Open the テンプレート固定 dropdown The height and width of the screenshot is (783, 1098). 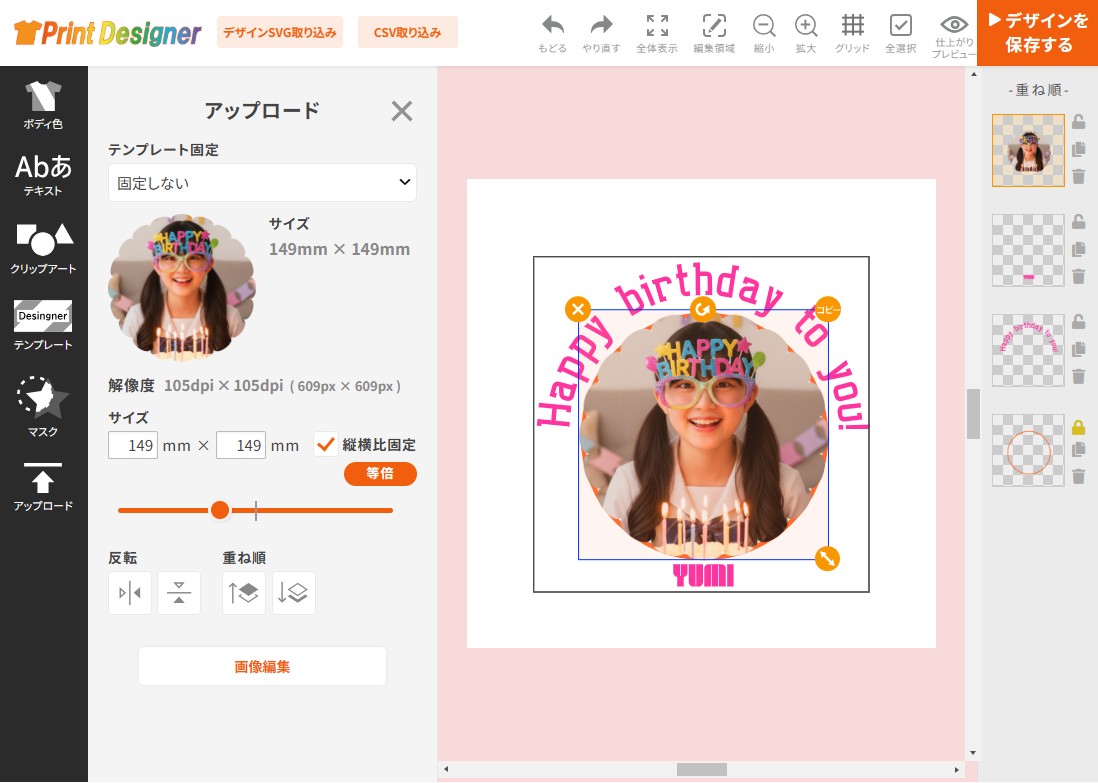click(262, 183)
